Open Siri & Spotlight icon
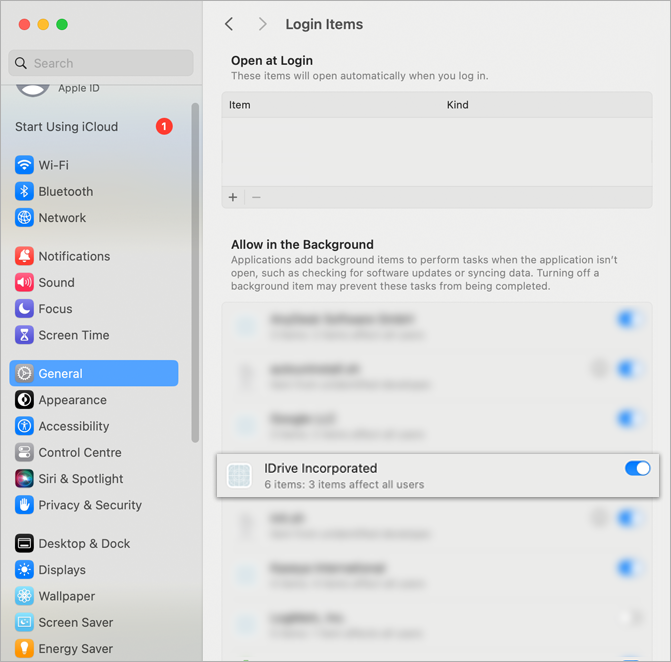The width and height of the screenshot is (671, 662). pos(24,479)
